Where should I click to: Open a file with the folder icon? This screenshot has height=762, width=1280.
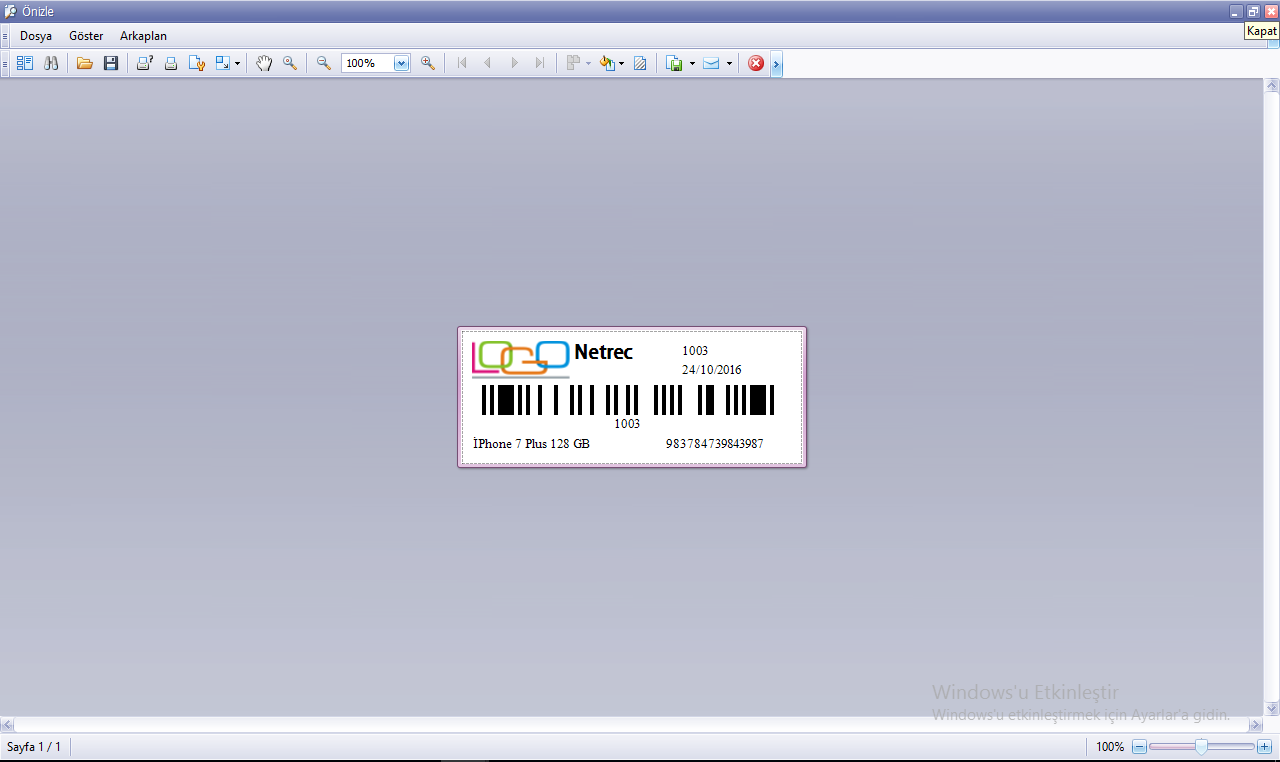click(85, 63)
